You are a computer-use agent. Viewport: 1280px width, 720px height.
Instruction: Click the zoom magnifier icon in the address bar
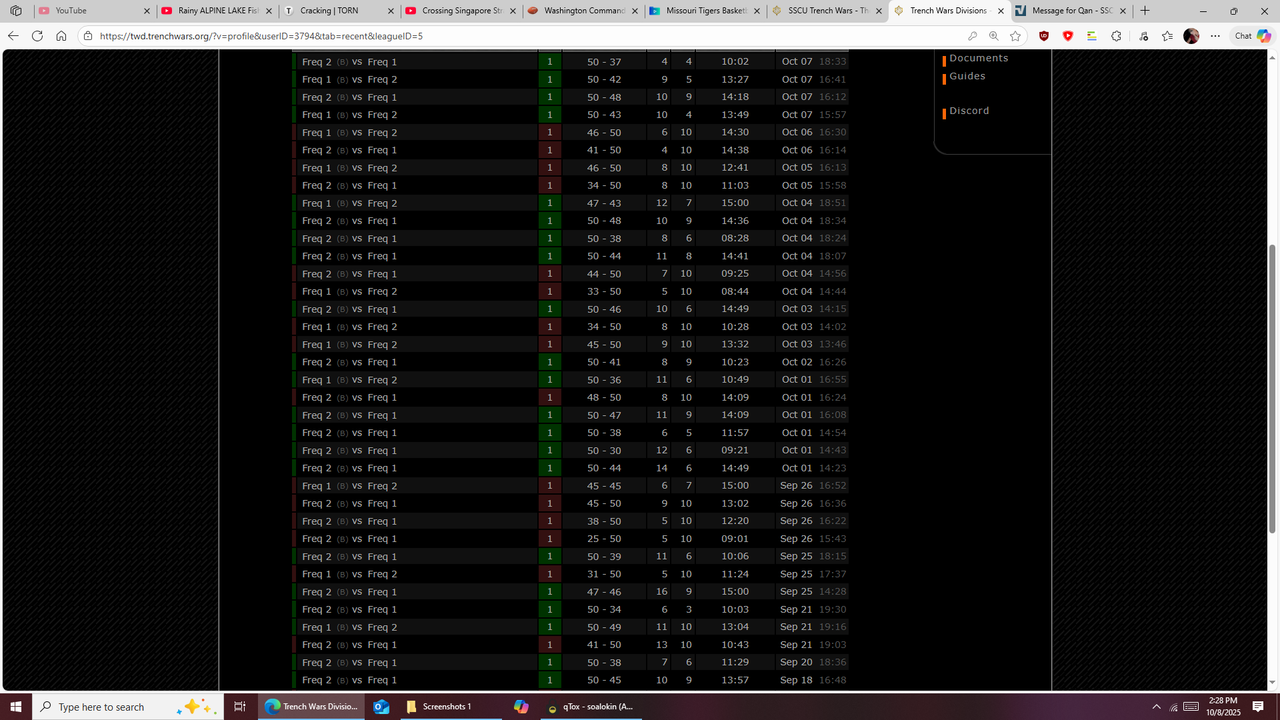[993, 35]
